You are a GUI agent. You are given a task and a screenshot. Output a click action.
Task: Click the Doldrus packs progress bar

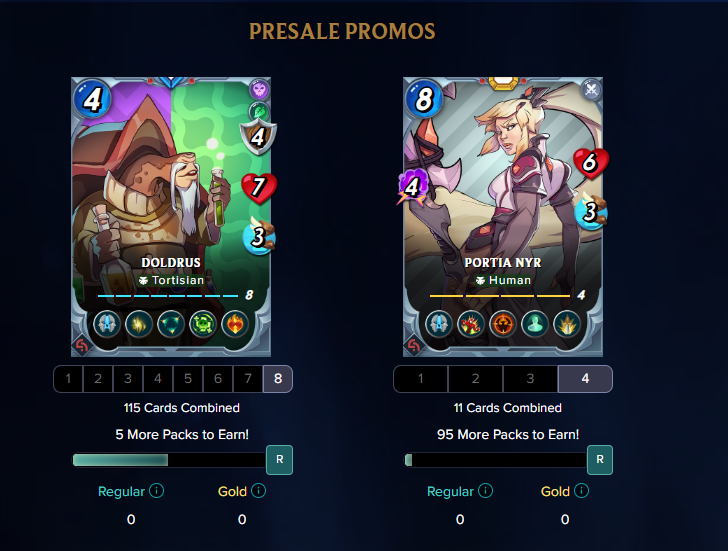[x=169, y=460]
